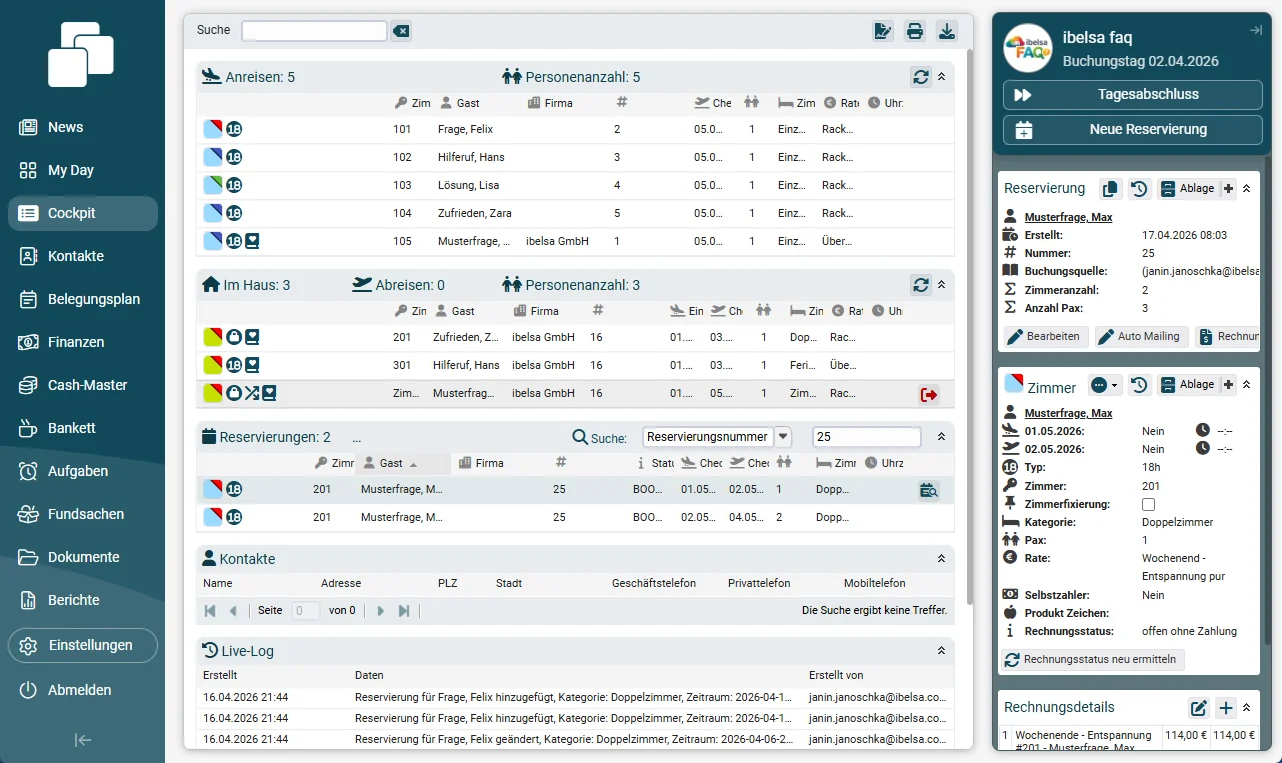
Task: Open Belegungsplan in the sidebar
Action: (x=82, y=299)
